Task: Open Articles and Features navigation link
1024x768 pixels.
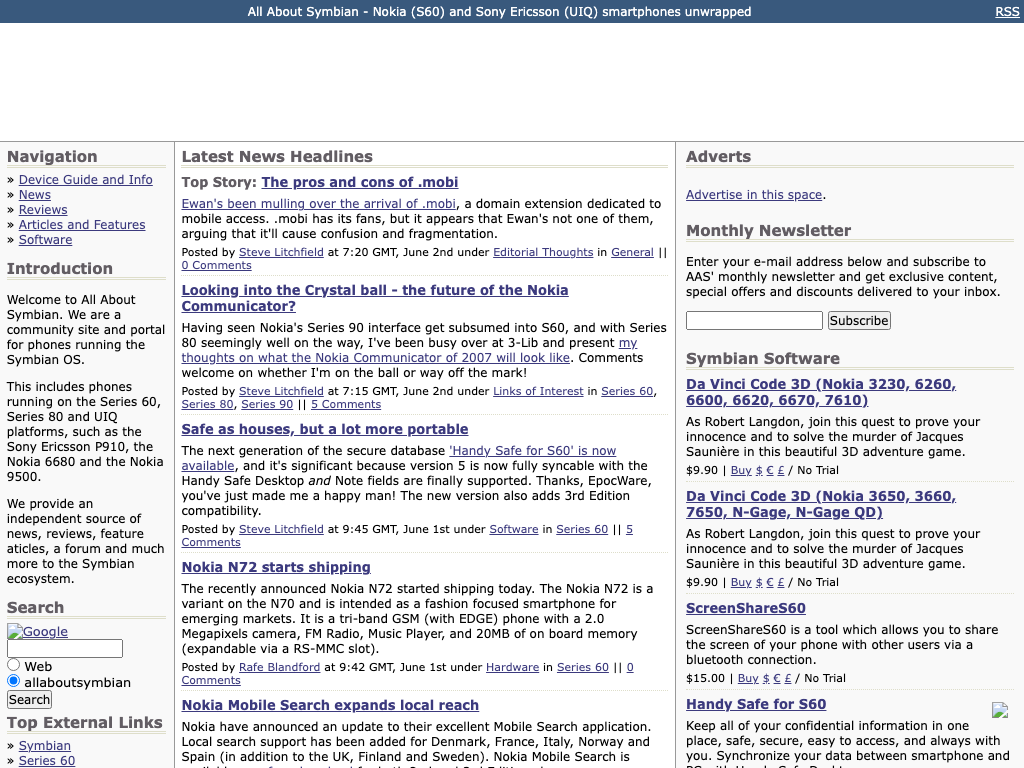Action: point(82,225)
